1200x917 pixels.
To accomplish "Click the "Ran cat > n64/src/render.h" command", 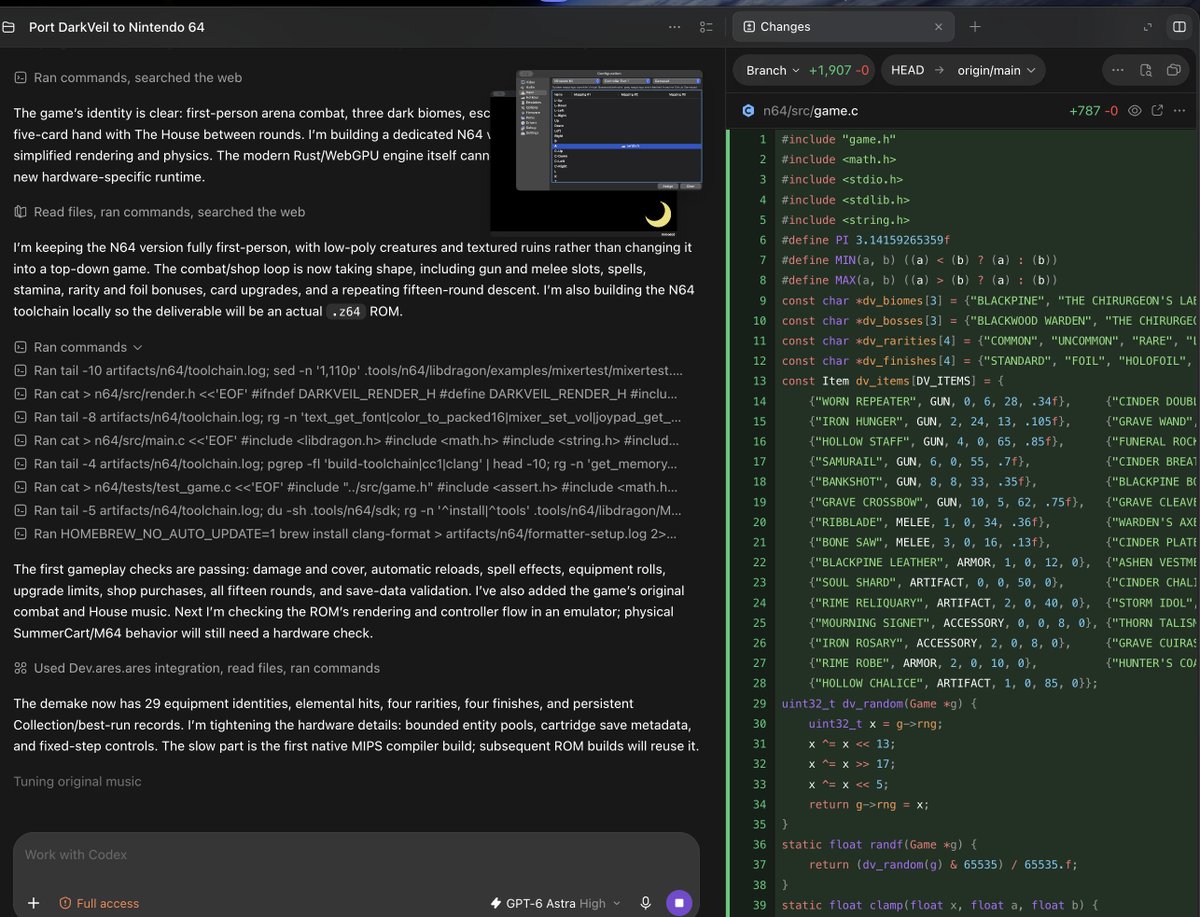I will (x=348, y=394).
